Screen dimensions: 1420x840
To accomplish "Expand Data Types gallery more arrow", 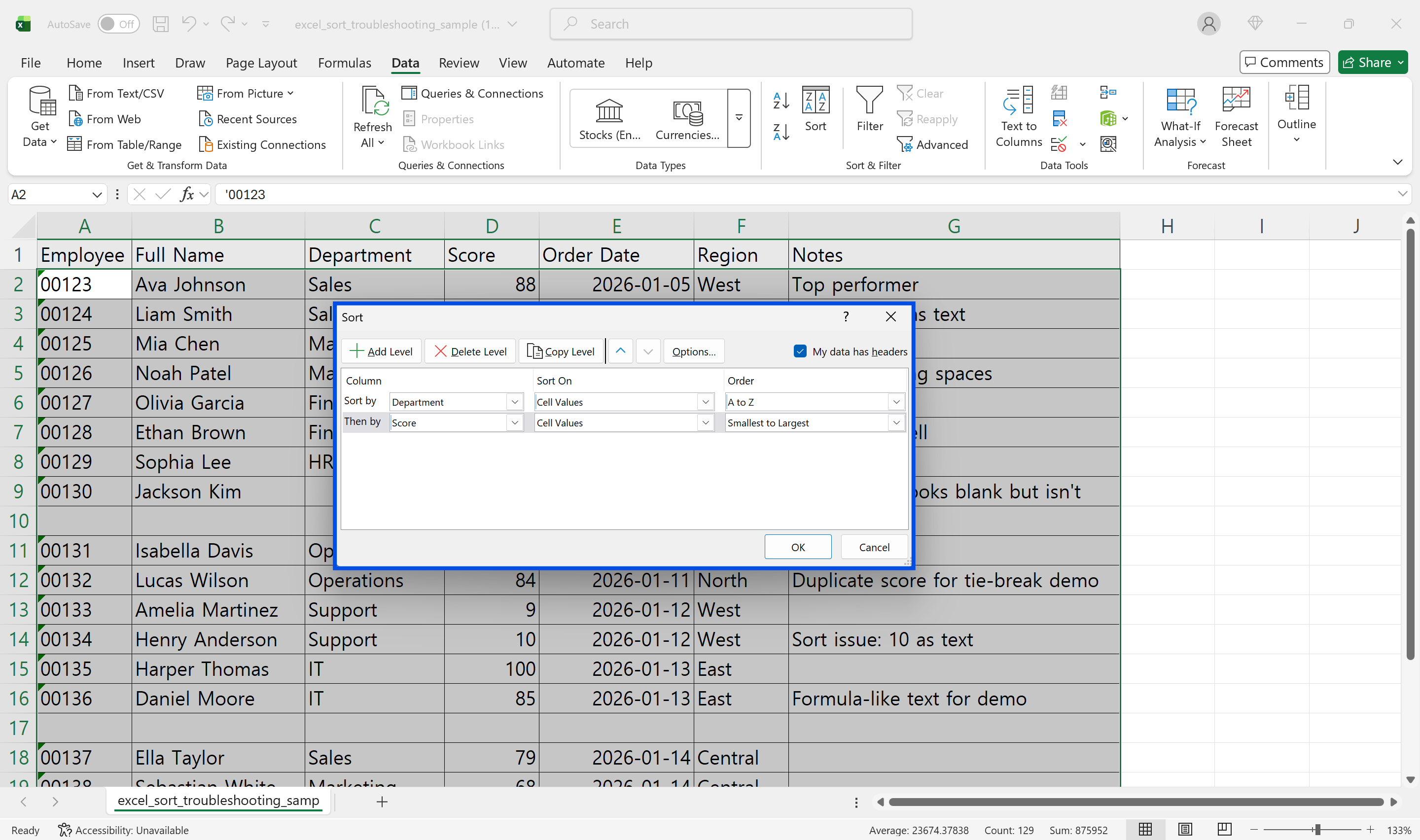I will pos(739,118).
